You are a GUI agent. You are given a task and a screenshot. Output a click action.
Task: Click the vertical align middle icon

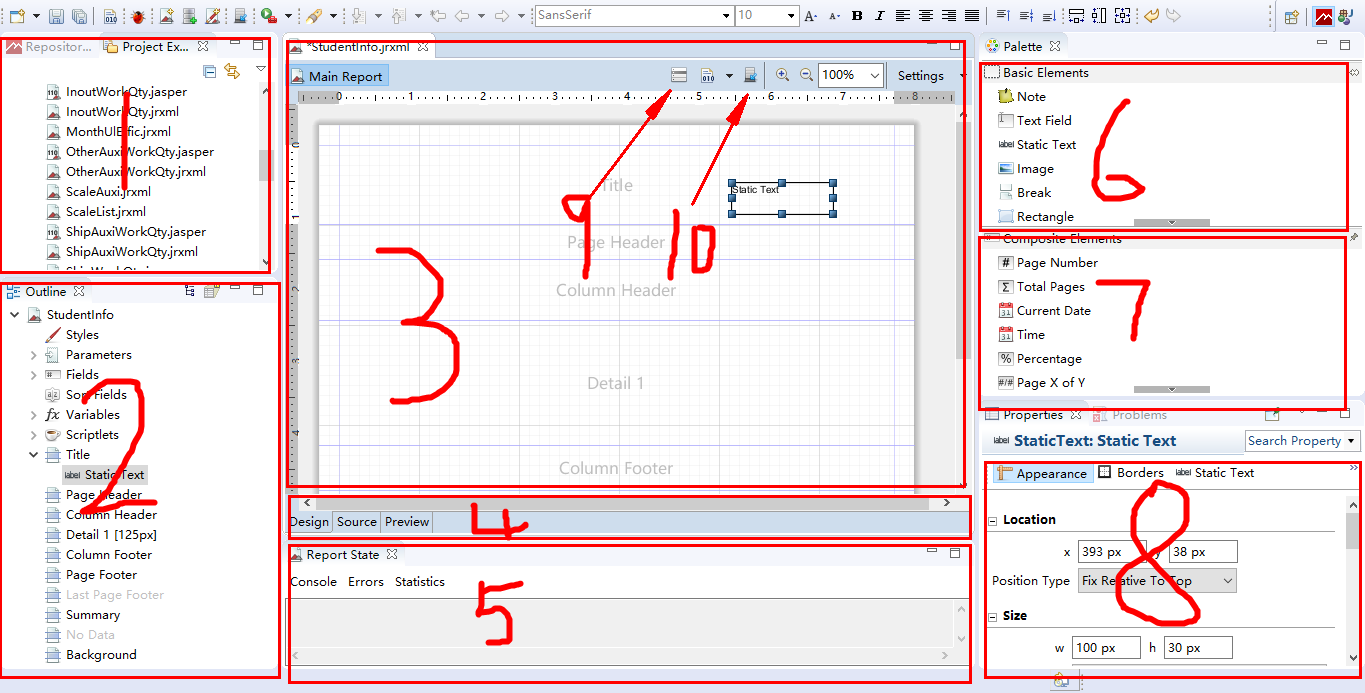pyautogui.click(x=1026, y=16)
